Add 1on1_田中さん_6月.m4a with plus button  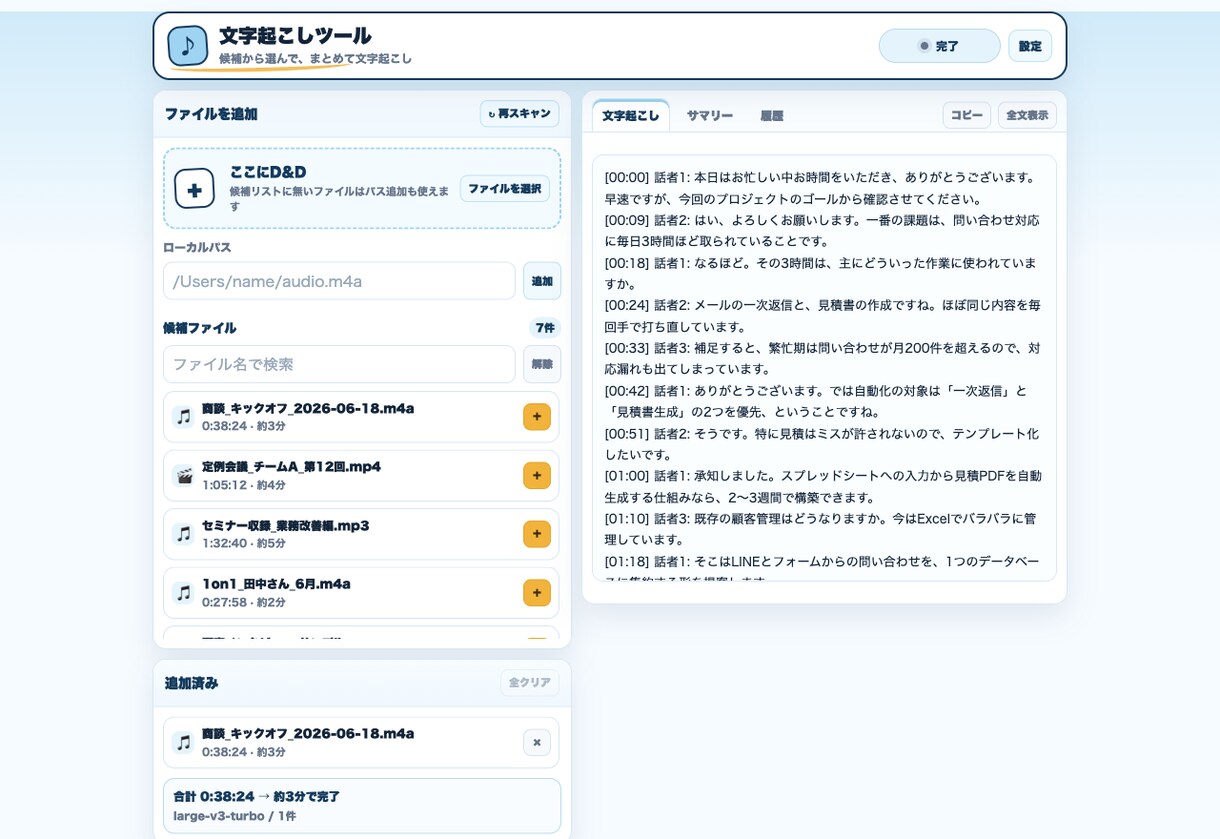[537, 593]
